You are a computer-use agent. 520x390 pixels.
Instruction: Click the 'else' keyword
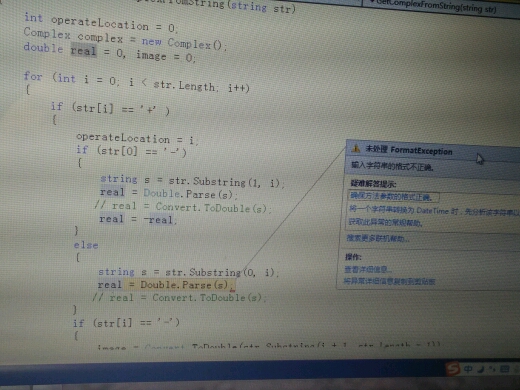(x=86, y=245)
